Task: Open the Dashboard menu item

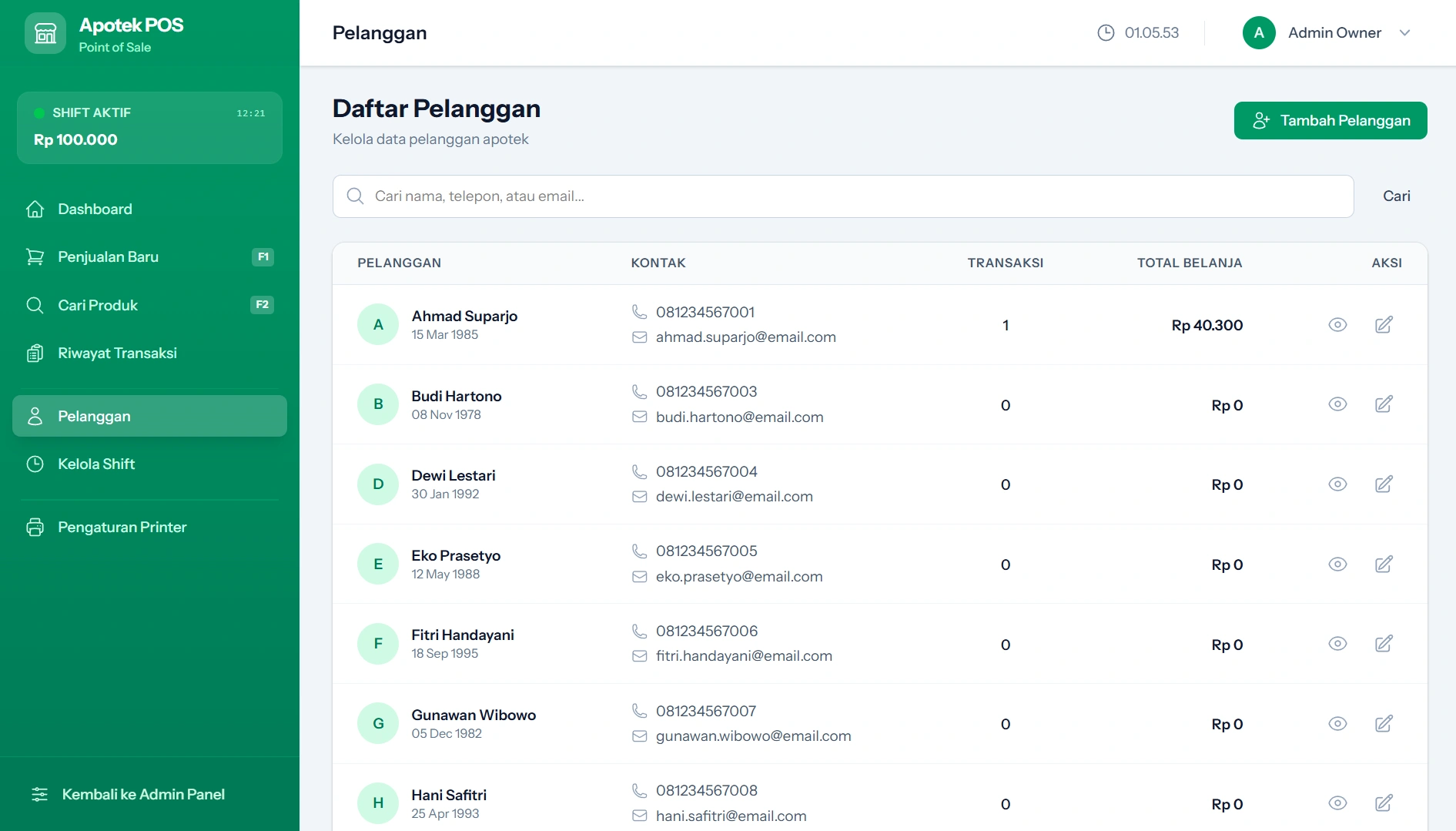Action: [149, 209]
